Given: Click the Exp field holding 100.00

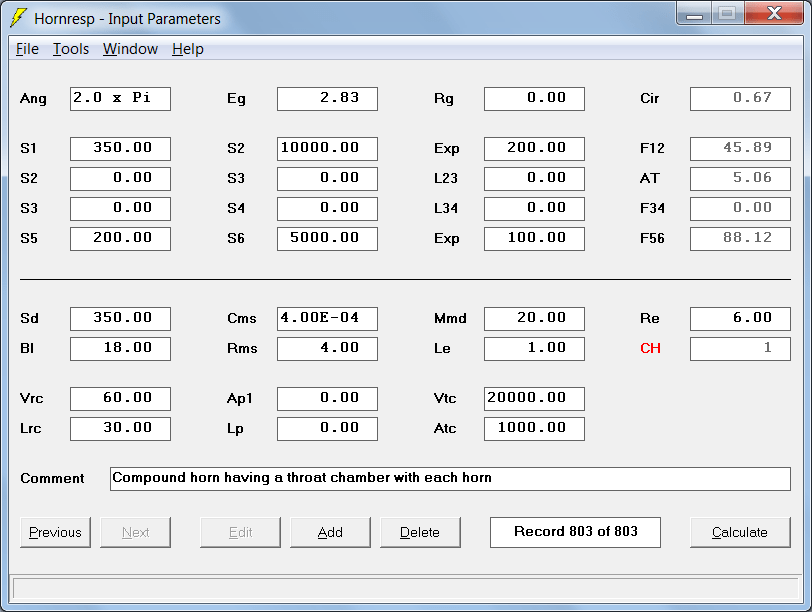Looking at the screenshot, I should point(534,239).
